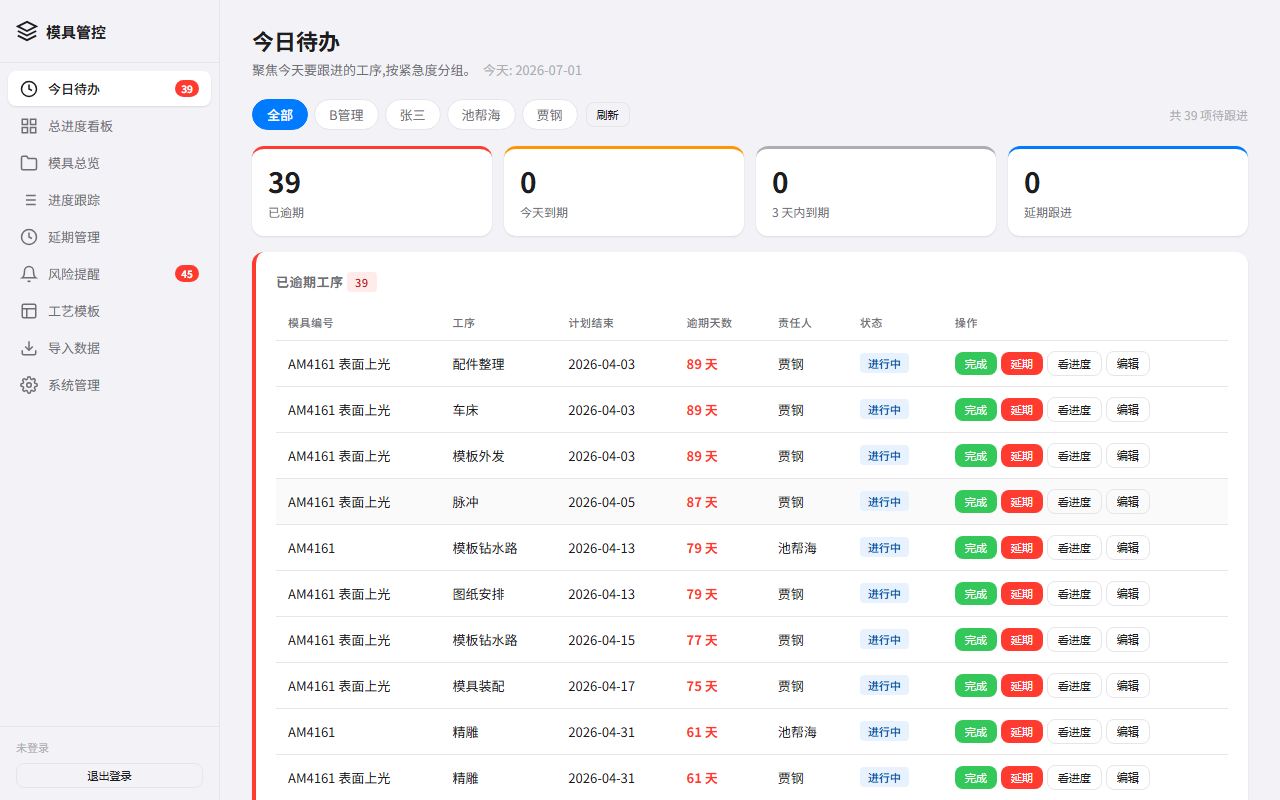Switch to the 张三 filter tab
The height and width of the screenshot is (800, 1280).
413,115
